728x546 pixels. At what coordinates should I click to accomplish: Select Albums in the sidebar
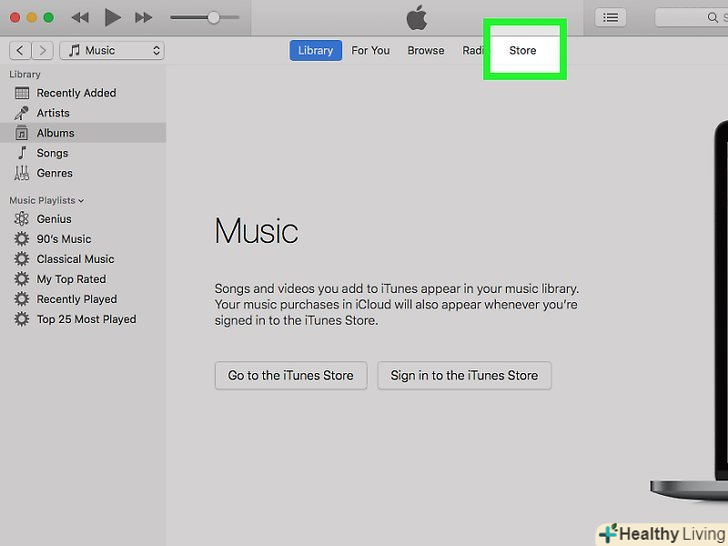tap(84, 133)
